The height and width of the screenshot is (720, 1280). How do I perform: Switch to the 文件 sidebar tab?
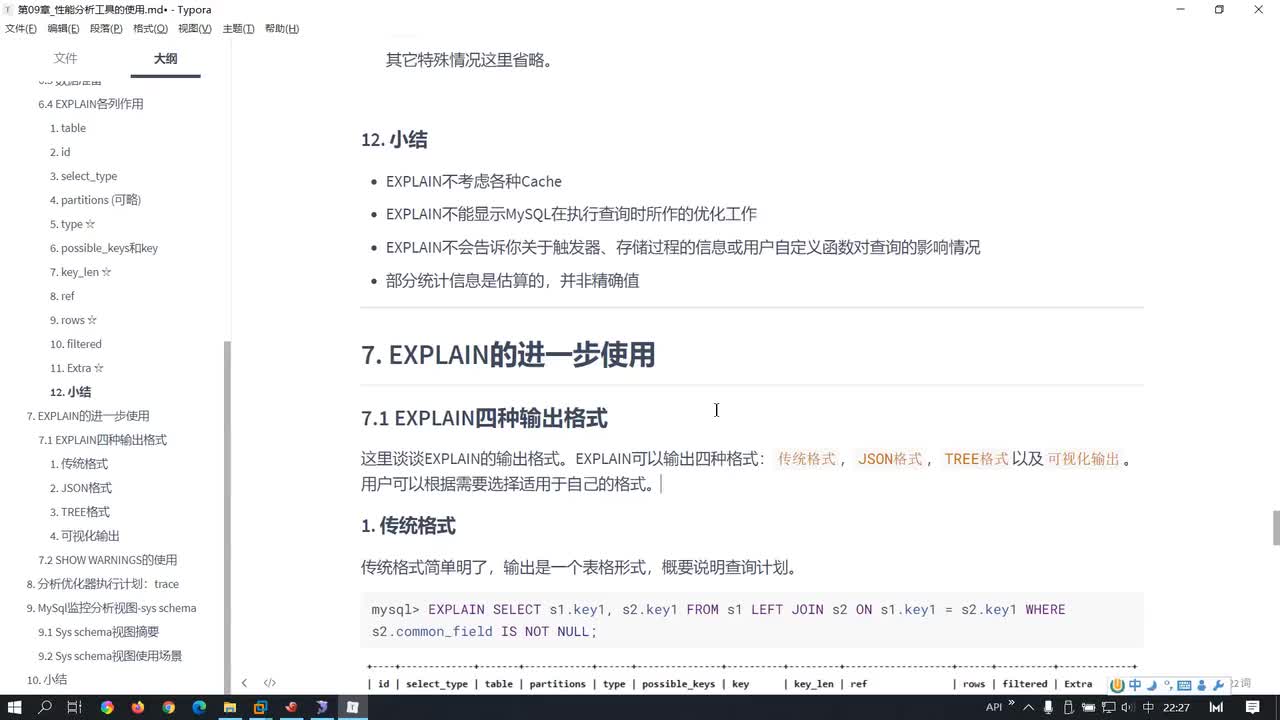[x=65, y=59]
